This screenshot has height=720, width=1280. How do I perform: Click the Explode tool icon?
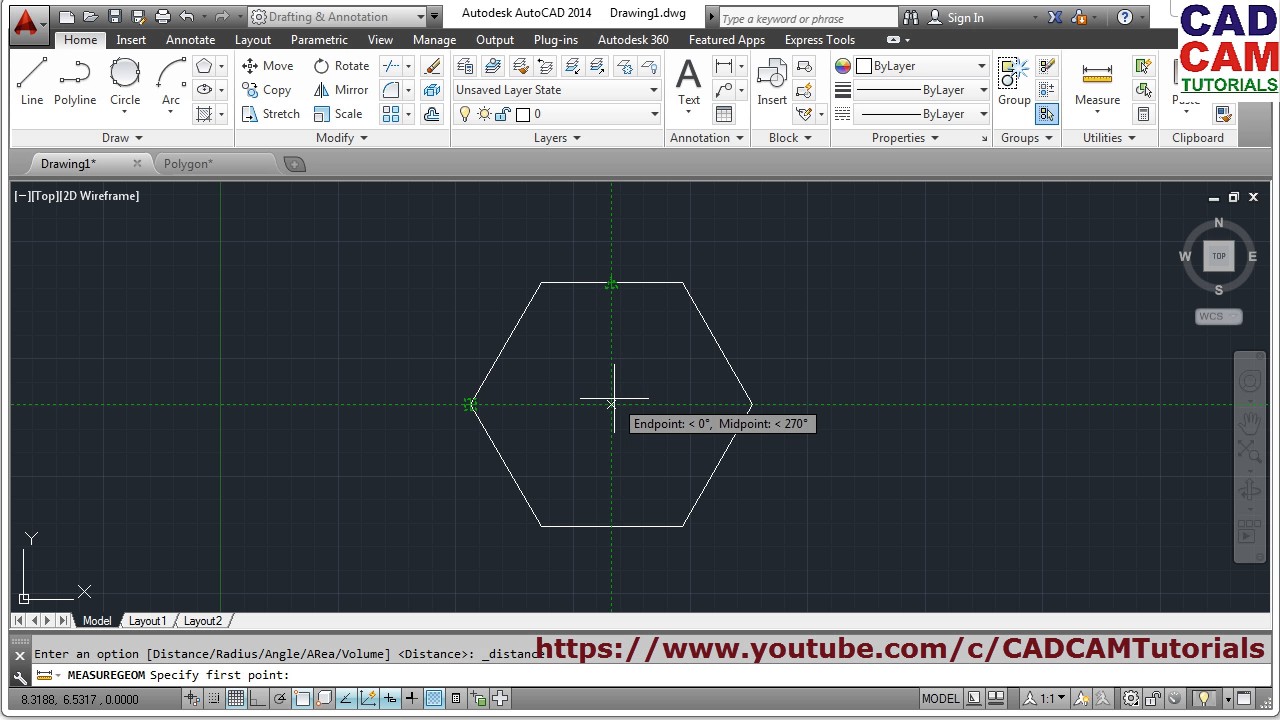(x=432, y=90)
